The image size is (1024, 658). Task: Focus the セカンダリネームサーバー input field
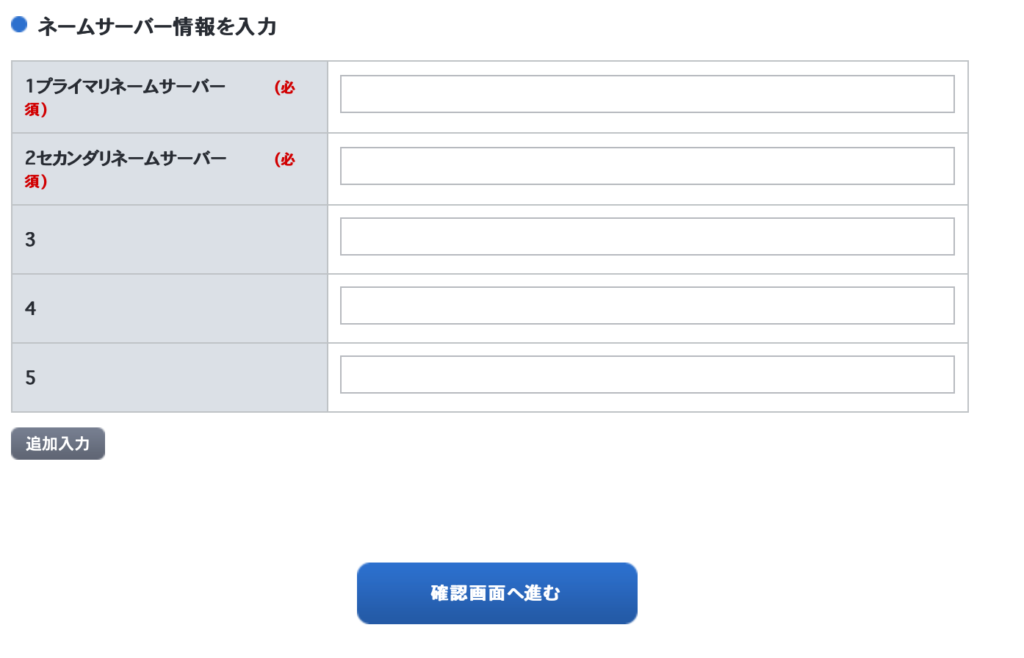point(647,166)
